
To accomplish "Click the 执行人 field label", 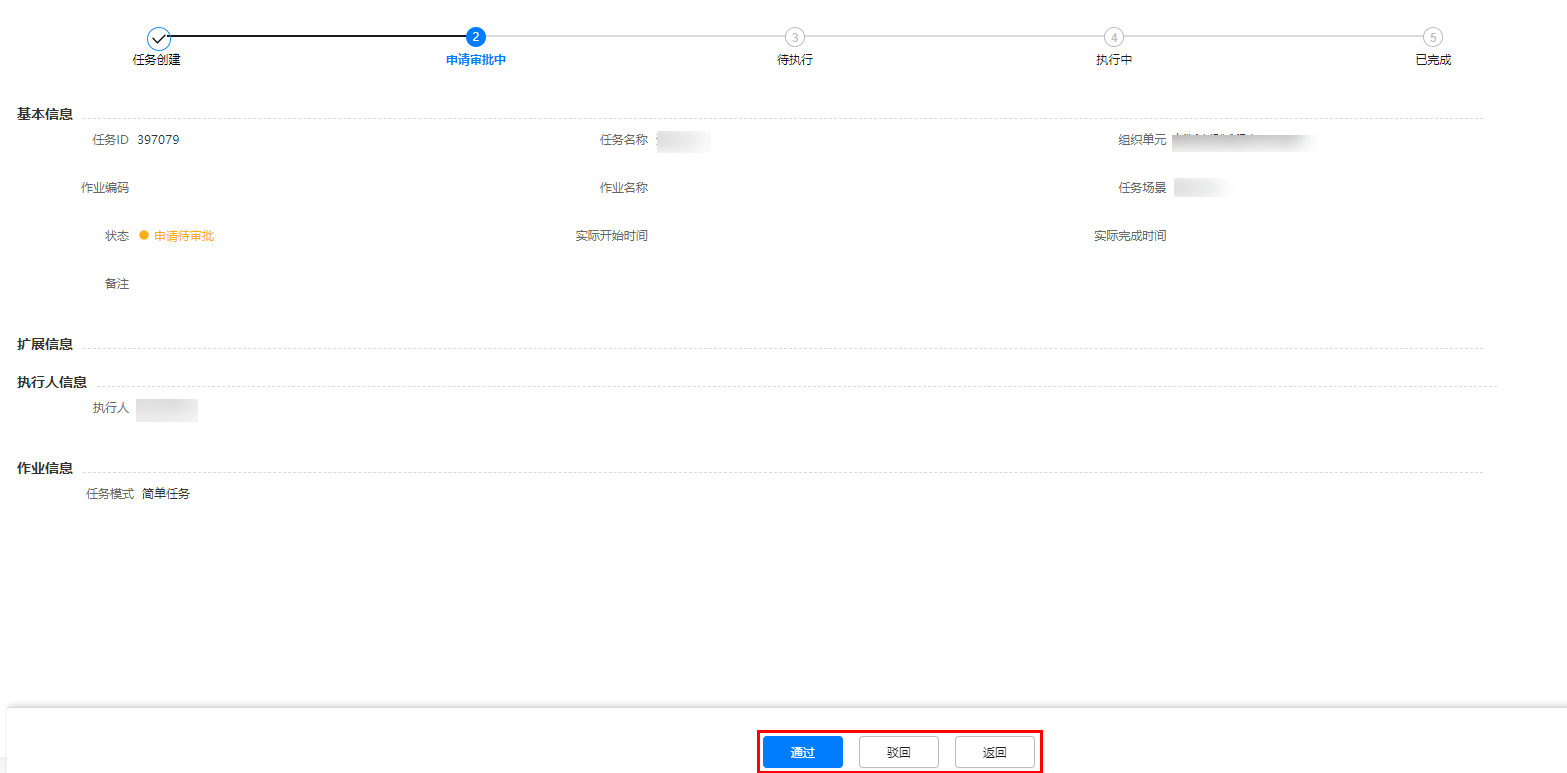I will [111, 408].
